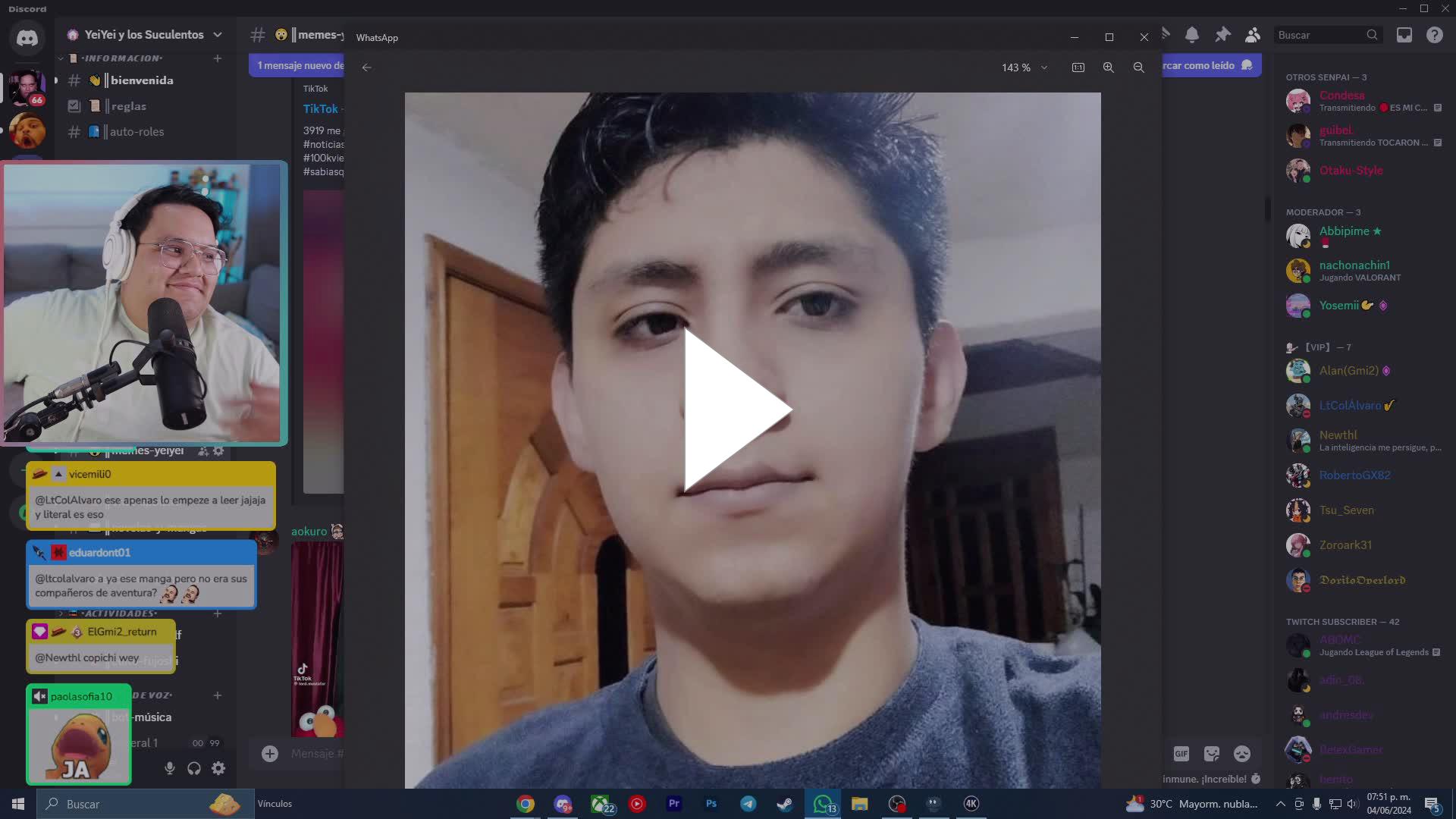
Task: Switch to the reglas channel
Action: click(129, 106)
